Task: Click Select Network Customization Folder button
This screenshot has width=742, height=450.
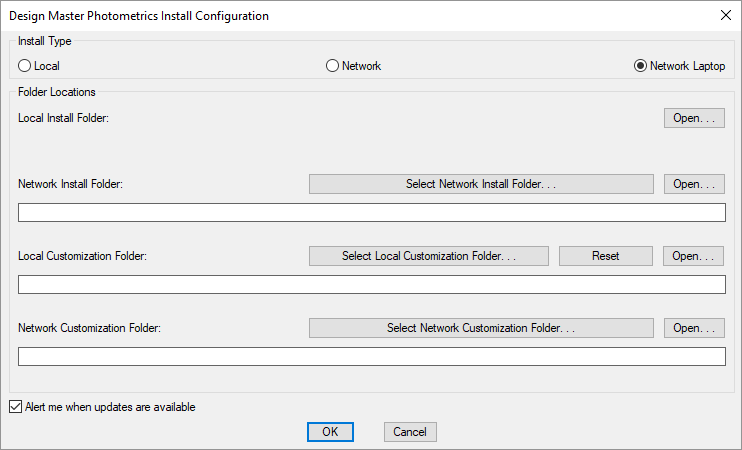Action: tap(481, 328)
